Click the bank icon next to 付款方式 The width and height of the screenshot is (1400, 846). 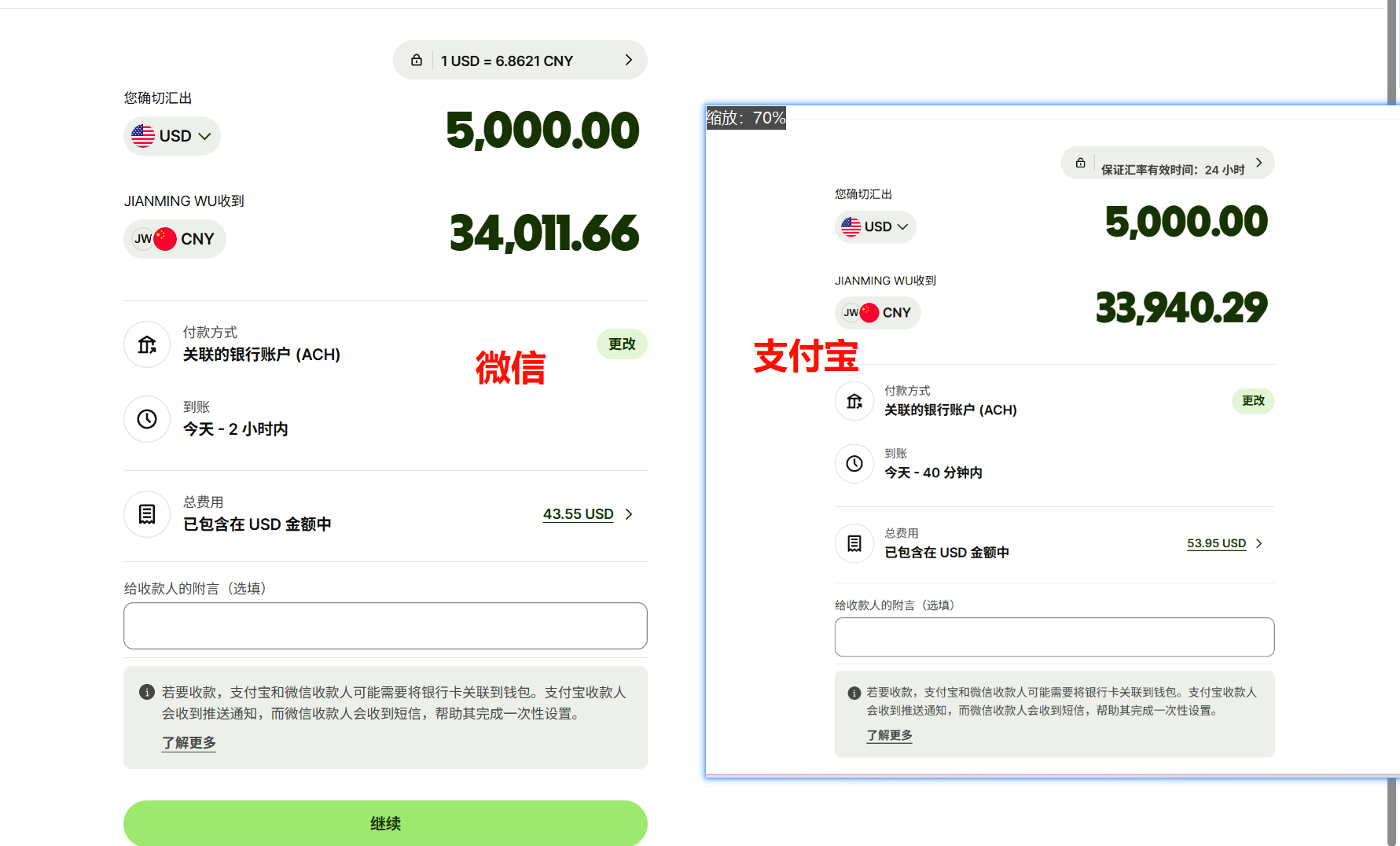click(x=147, y=344)
